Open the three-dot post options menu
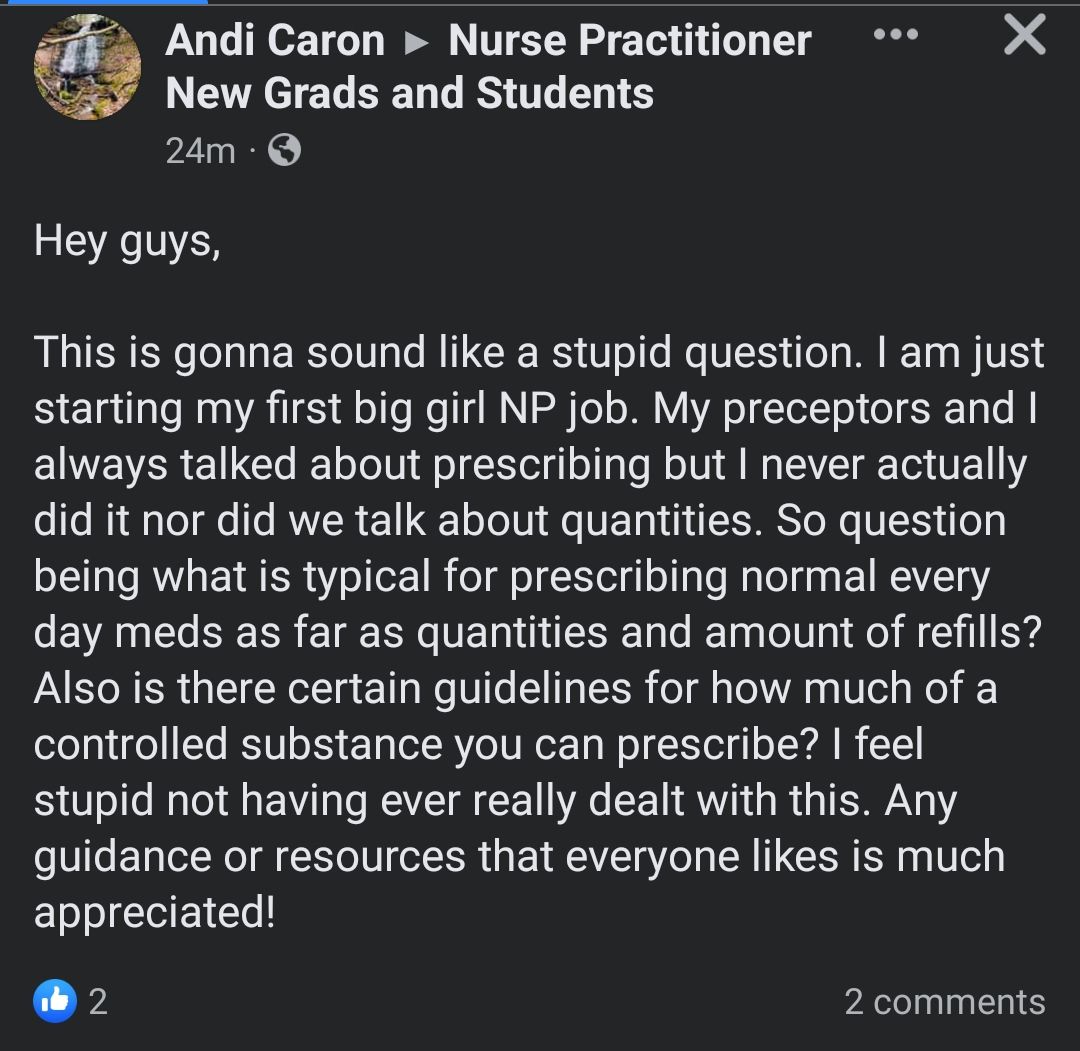The width and height of the screenshot is (1080, 1051). 895,34
